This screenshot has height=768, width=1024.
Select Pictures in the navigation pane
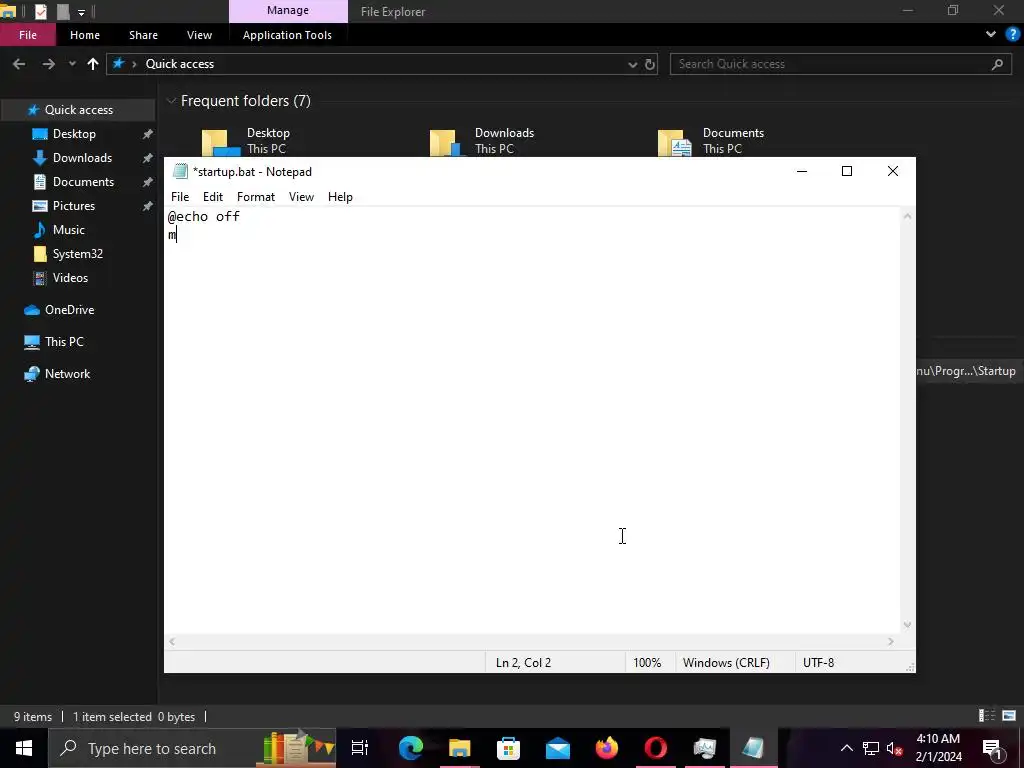(74, 206)
